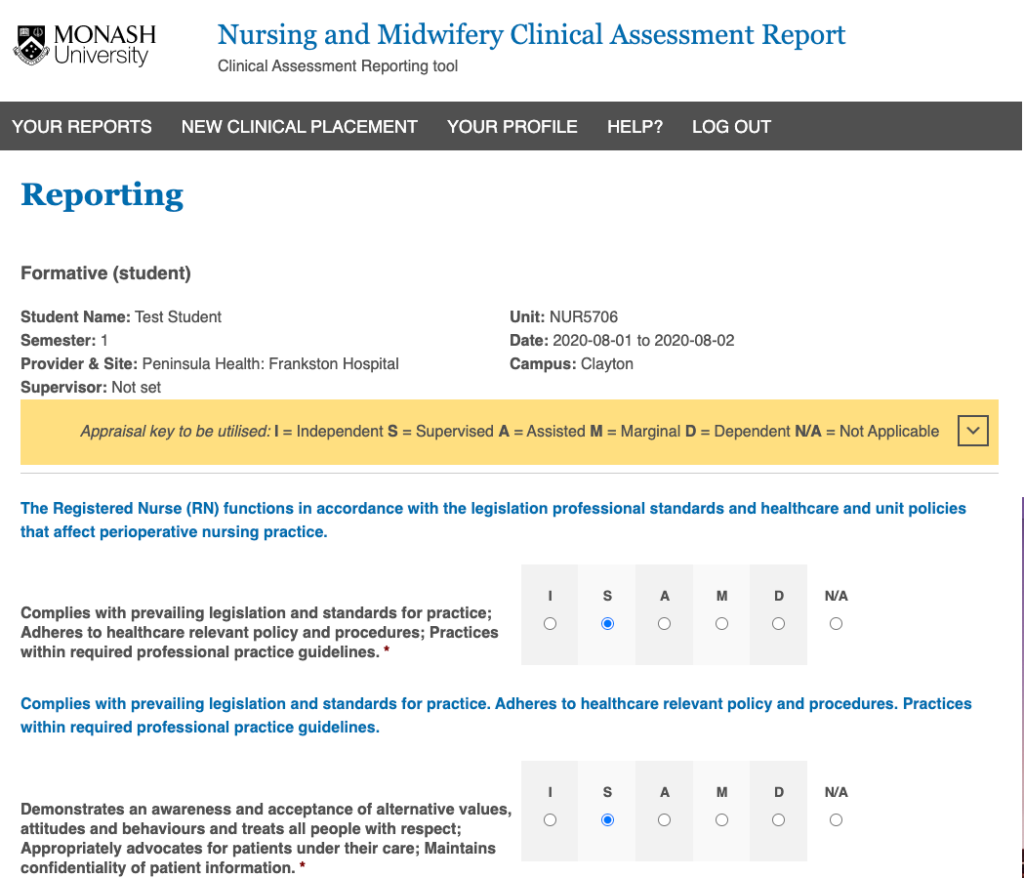The height and width of the screenshot is (878, 1024).
Task: Choose Assisted (A) for alternative values row
Action: tap(664, 820)
